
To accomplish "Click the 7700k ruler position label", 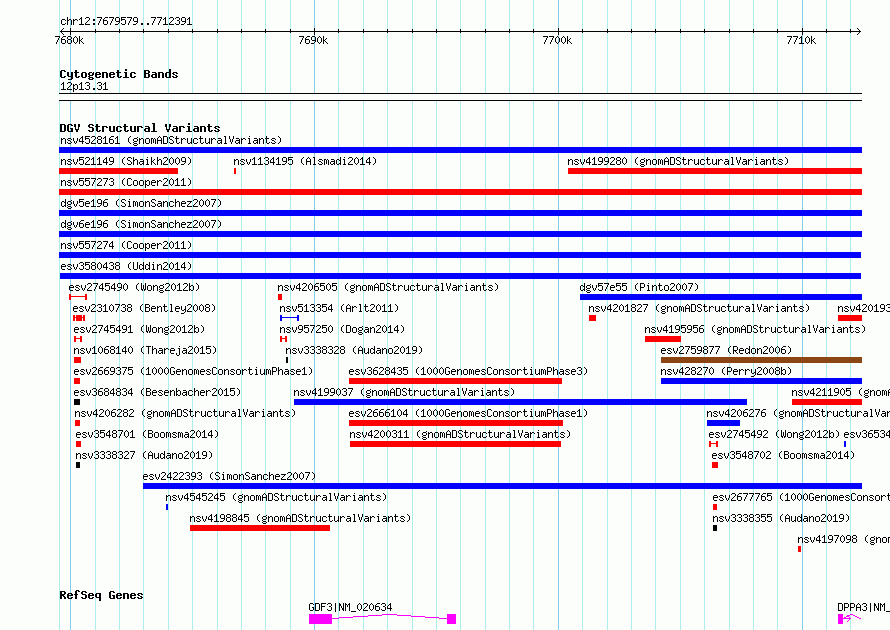I will (x=557, y=40).
